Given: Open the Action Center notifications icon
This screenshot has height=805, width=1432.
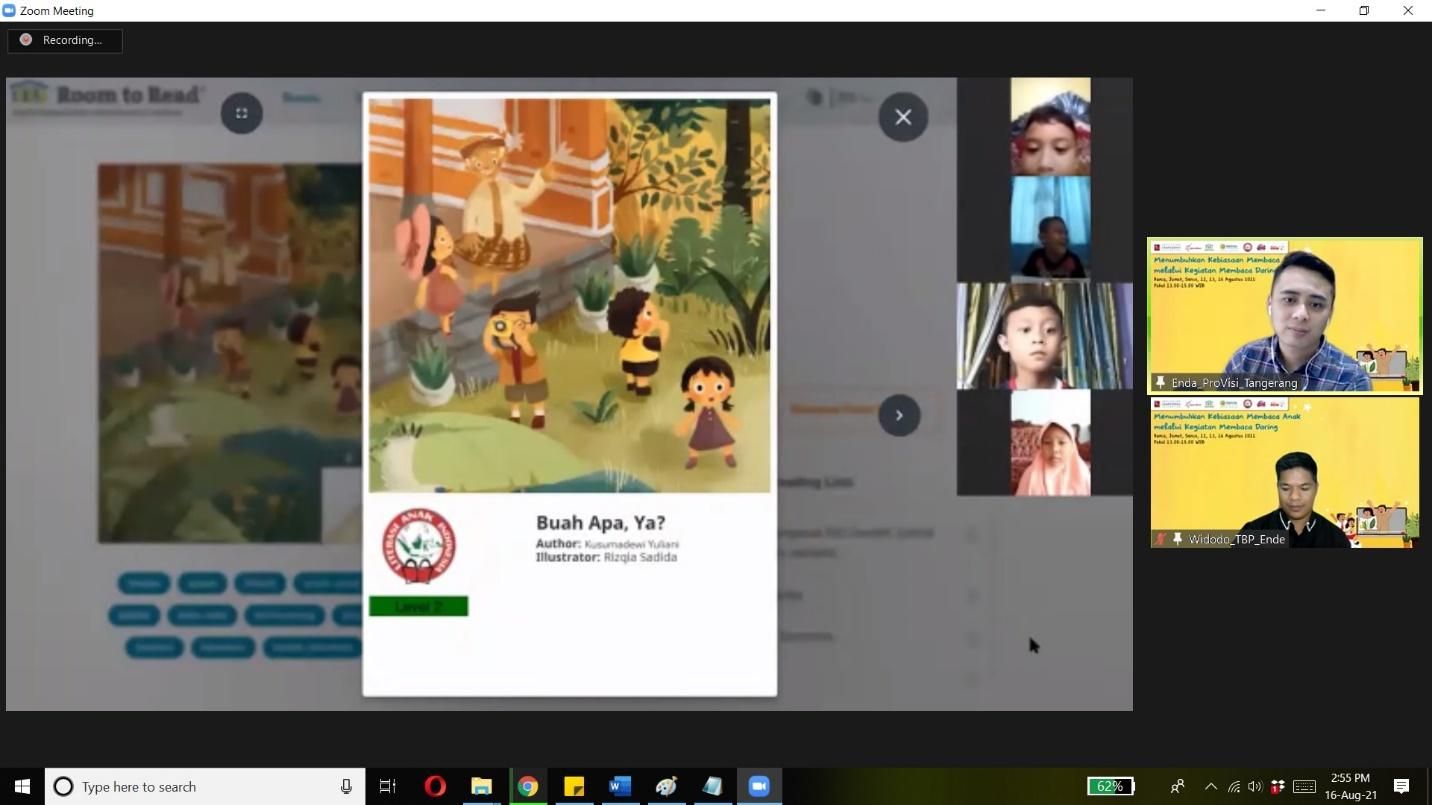Looking at the screenshot, I should click(1402, 787).
